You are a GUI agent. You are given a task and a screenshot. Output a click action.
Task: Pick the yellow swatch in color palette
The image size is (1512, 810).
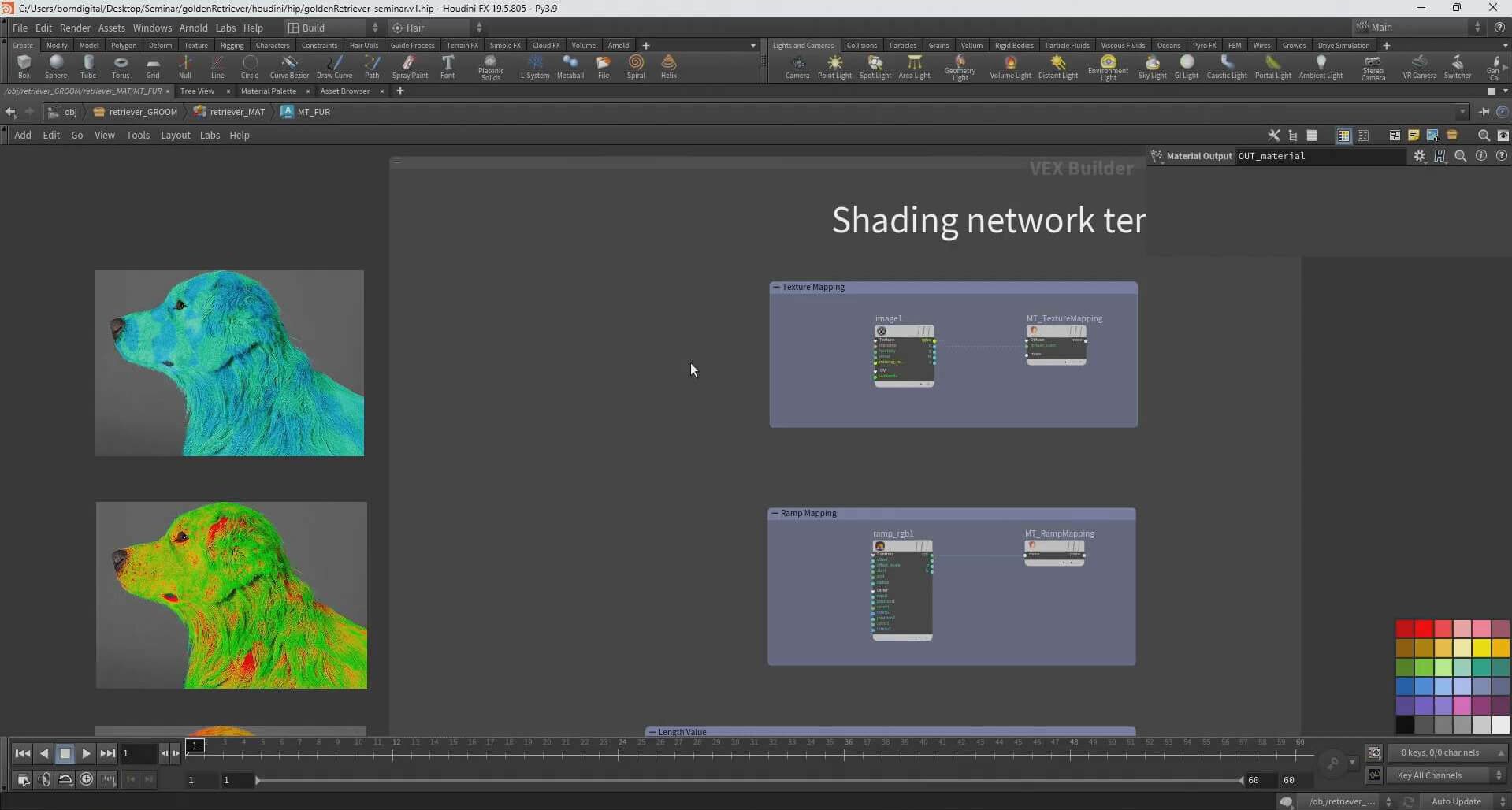click(1481, 648)
